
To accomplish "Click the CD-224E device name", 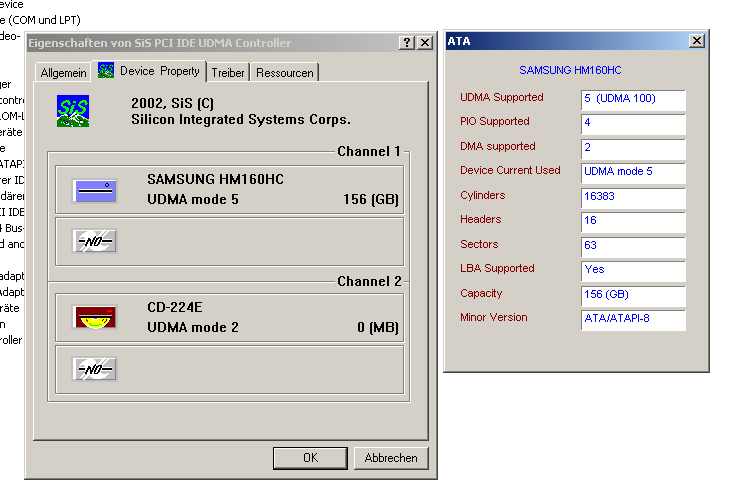I will pyautogui.click(x=175, y=307).
